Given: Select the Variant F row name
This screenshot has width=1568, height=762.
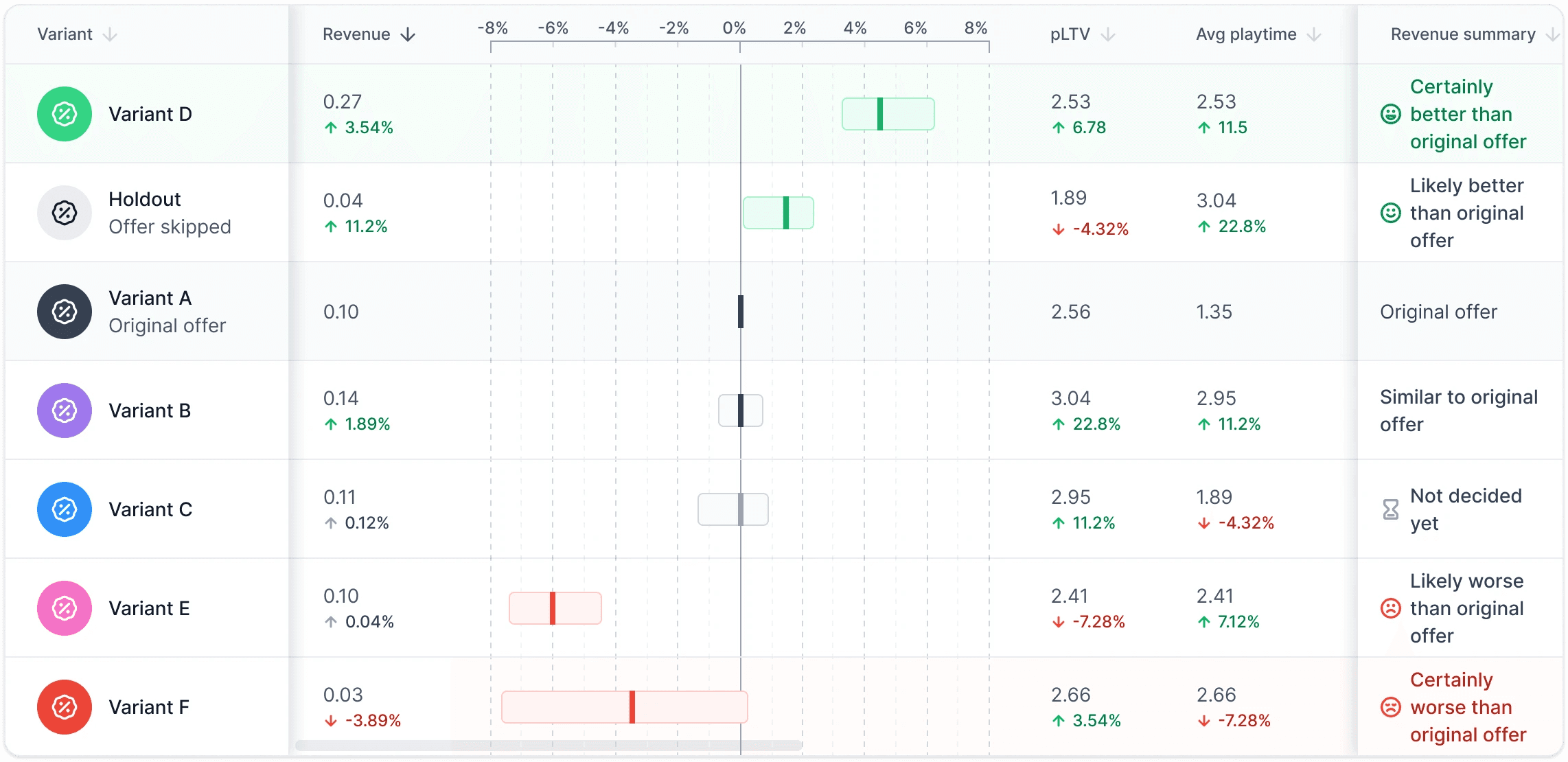Looking at the screenshot, I should (x=149, y=707).
